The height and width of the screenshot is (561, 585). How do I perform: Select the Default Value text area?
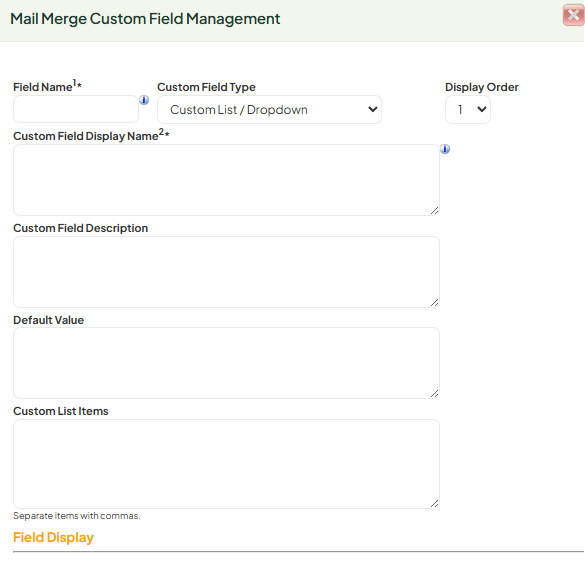pyautogui.click(x=226, y=363)
